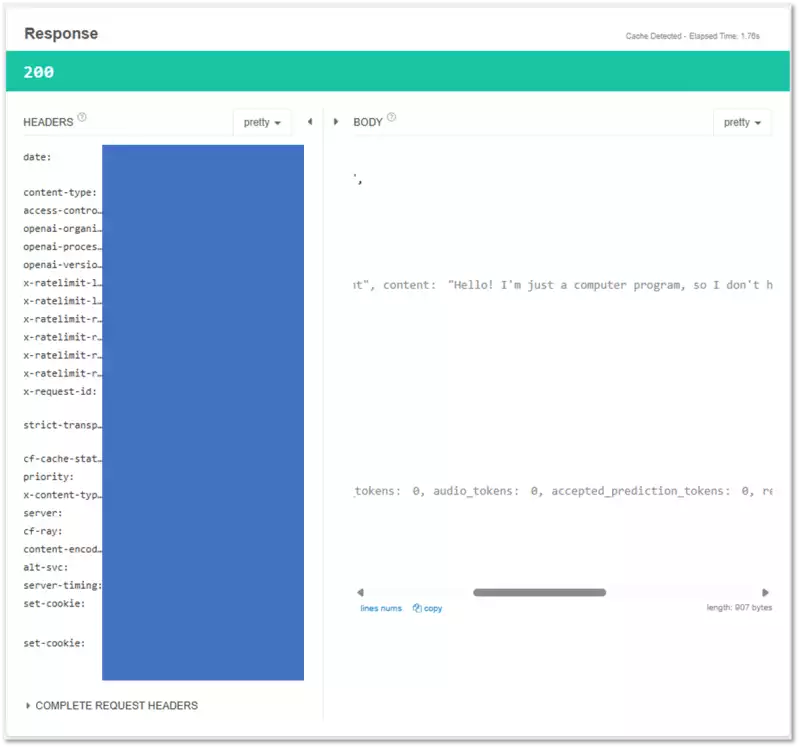Viewport: 800px width, 748px height.
Task: Select the date: header name
Action: point(37,157)
